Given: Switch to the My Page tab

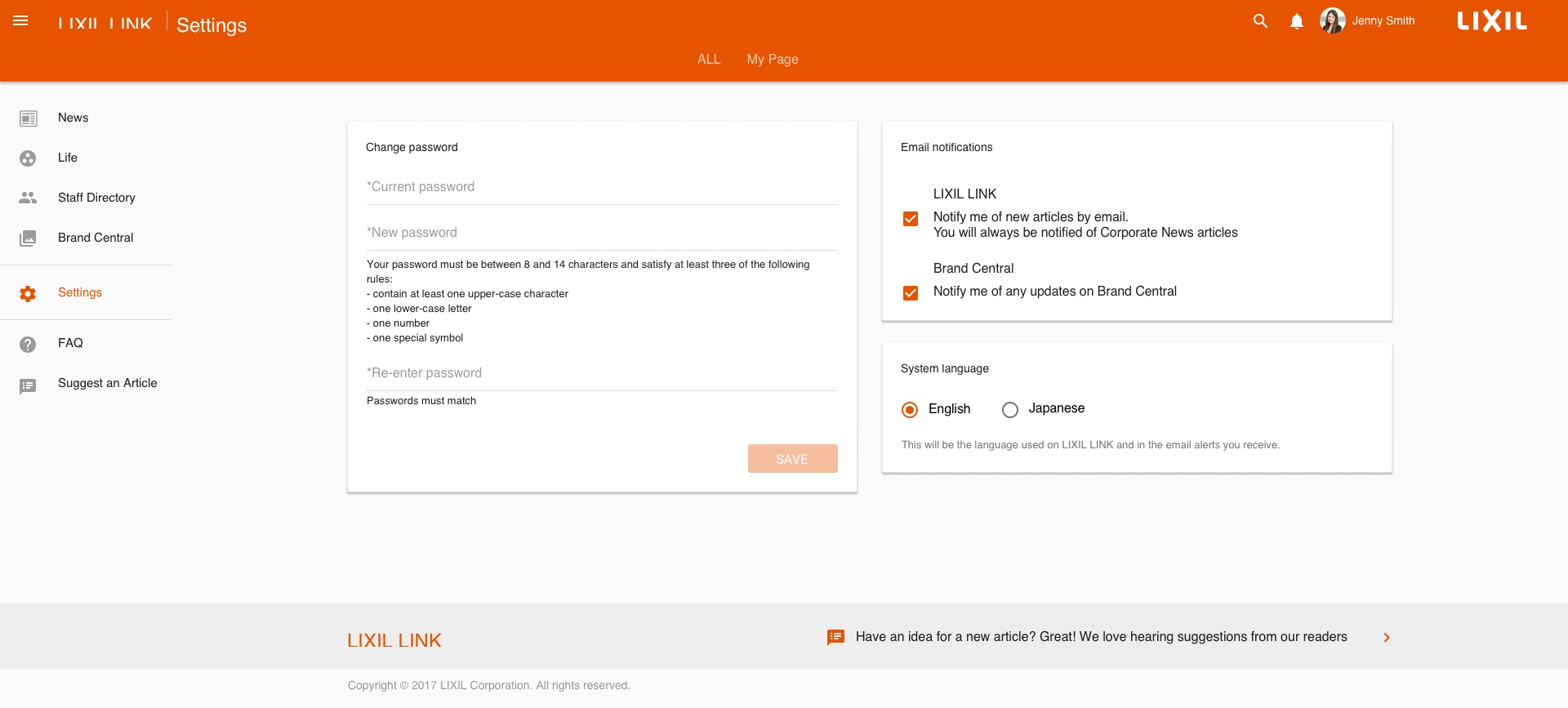Looking at the screenshot, I should coord(773,59).
